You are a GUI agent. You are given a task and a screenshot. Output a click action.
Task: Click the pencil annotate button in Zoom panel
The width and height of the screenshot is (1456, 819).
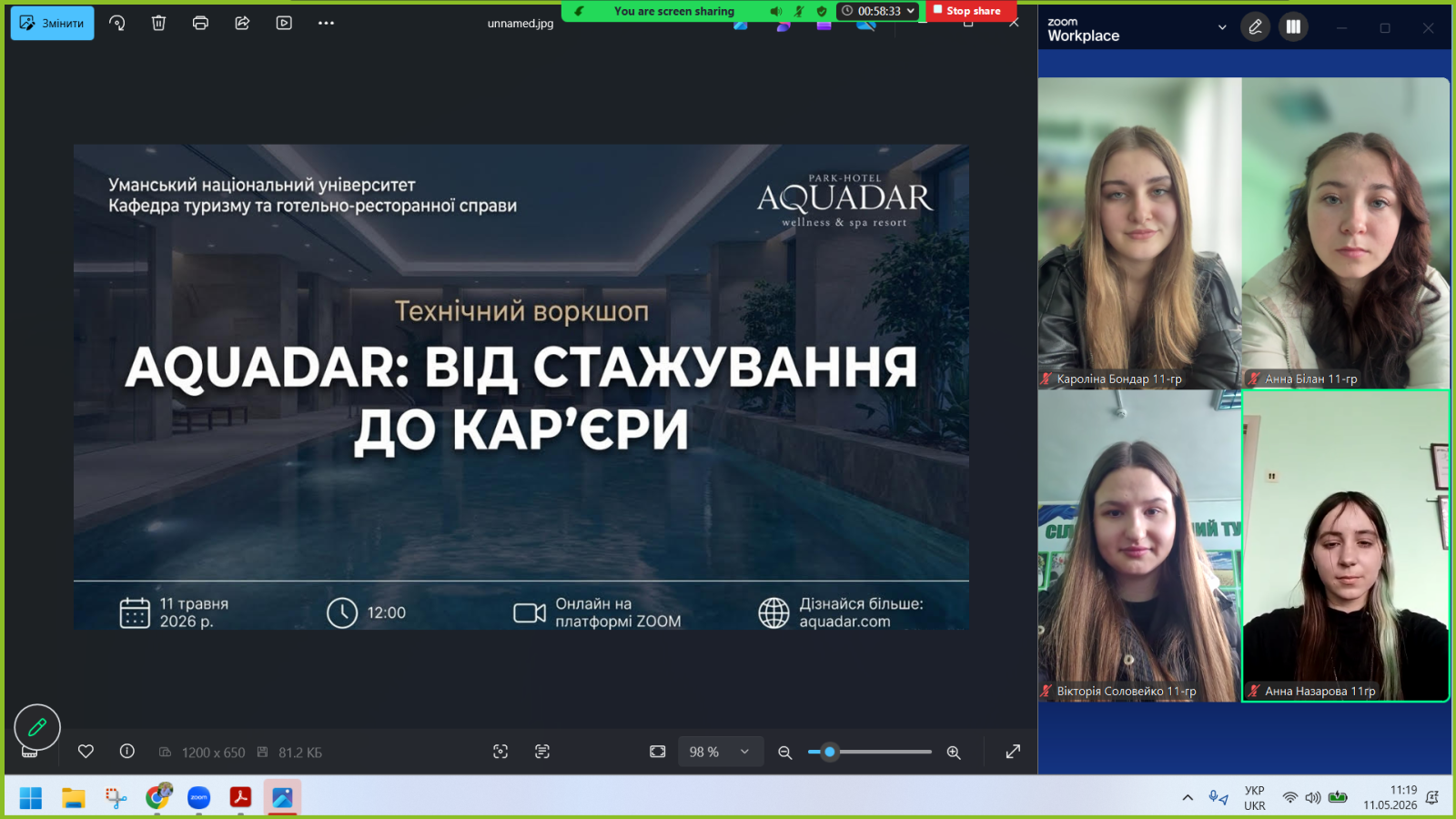click(x=1255, y=27)
